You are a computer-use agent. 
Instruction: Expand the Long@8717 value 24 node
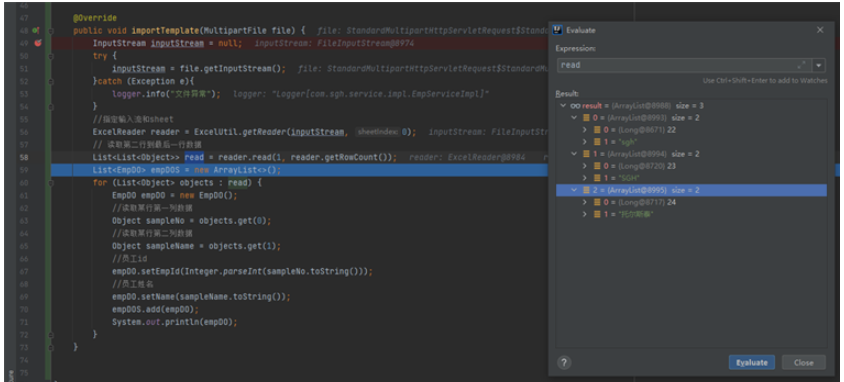pos(586,202)
